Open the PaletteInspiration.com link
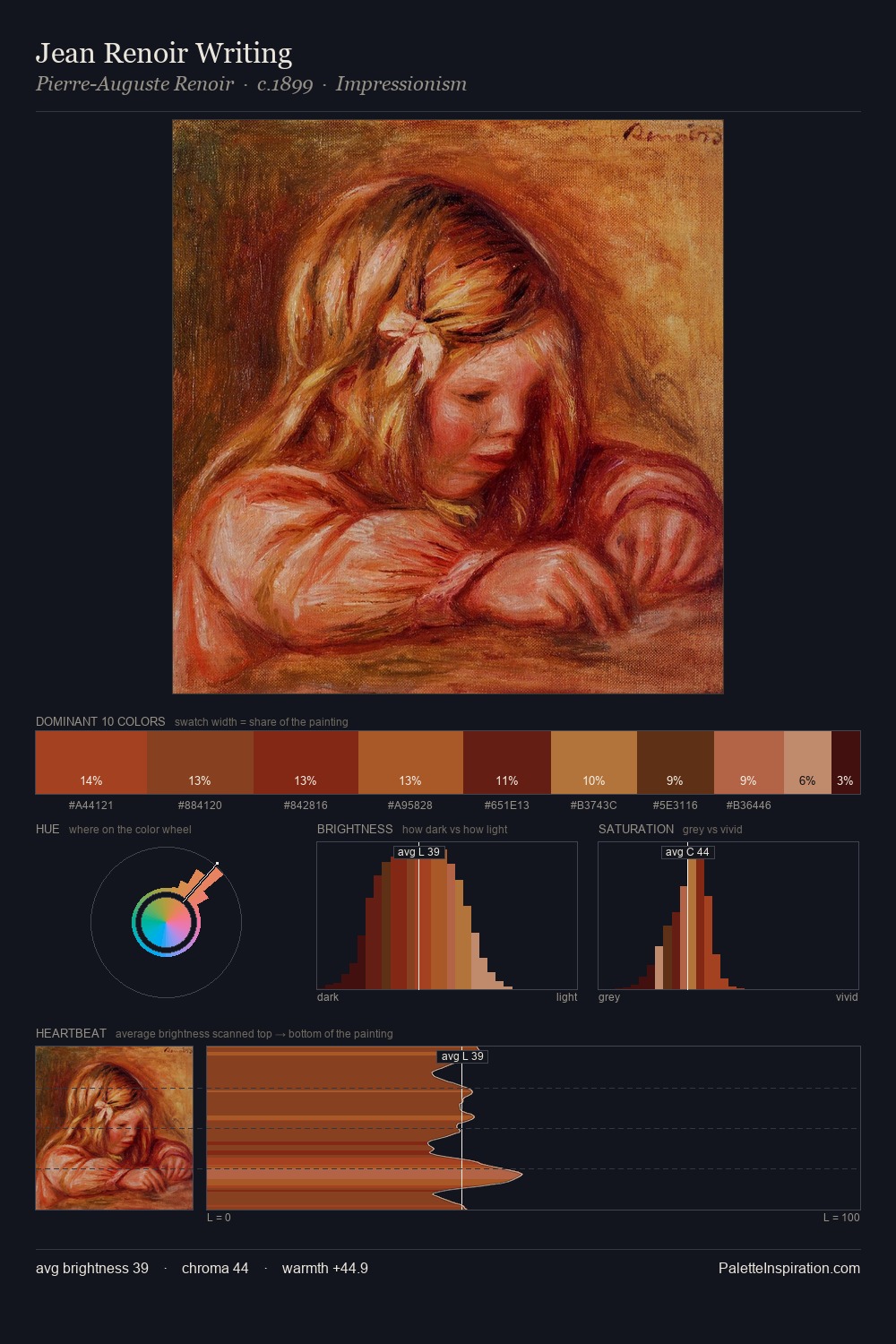This screenshot has width=896, height=1344. (789, 1269)
